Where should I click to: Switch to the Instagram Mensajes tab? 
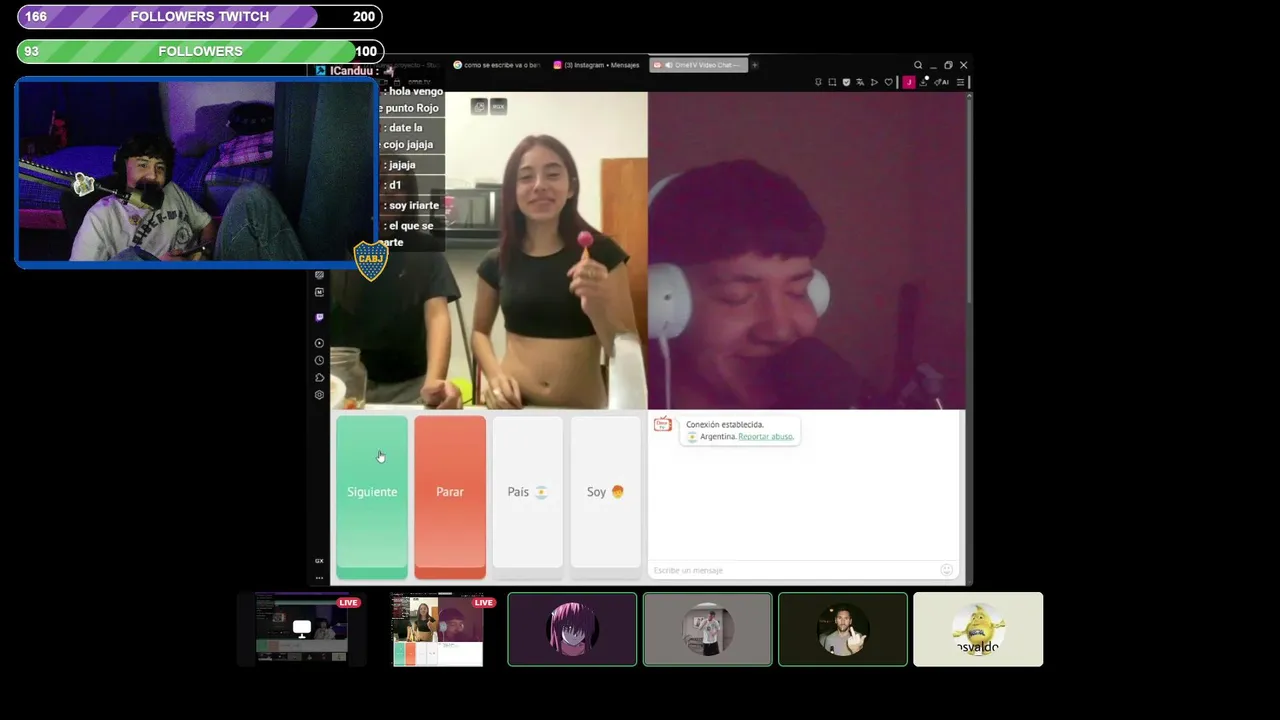click(596, 65)
